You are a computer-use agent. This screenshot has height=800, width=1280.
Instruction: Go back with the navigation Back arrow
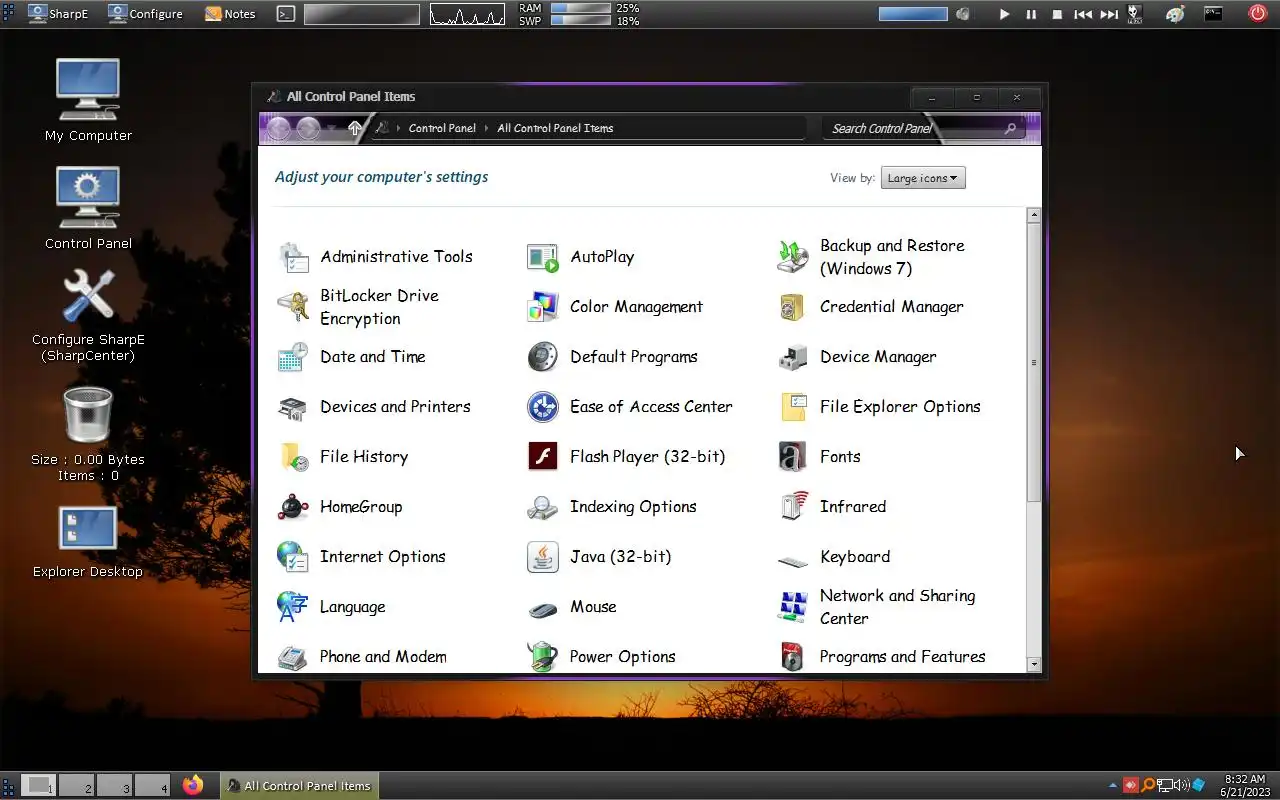pyautogui.click(x=279, y=128)
